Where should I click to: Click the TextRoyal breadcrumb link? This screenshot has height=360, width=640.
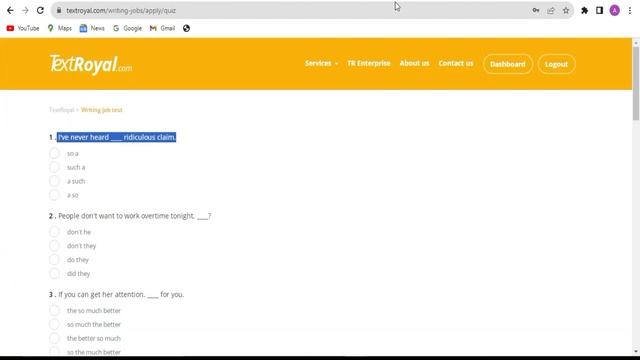pos(61,110)
